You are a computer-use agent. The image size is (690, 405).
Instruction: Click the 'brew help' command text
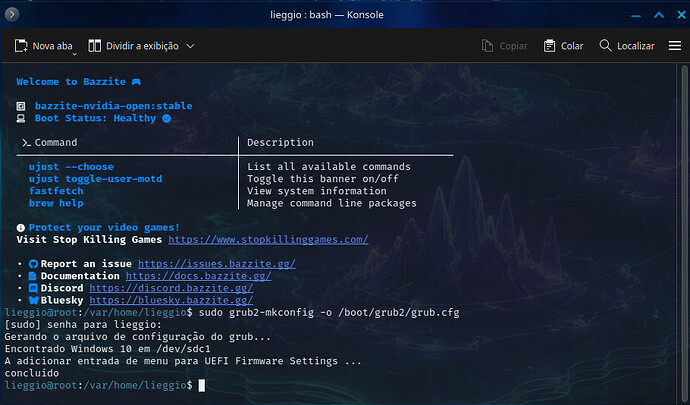coord(56,203)
